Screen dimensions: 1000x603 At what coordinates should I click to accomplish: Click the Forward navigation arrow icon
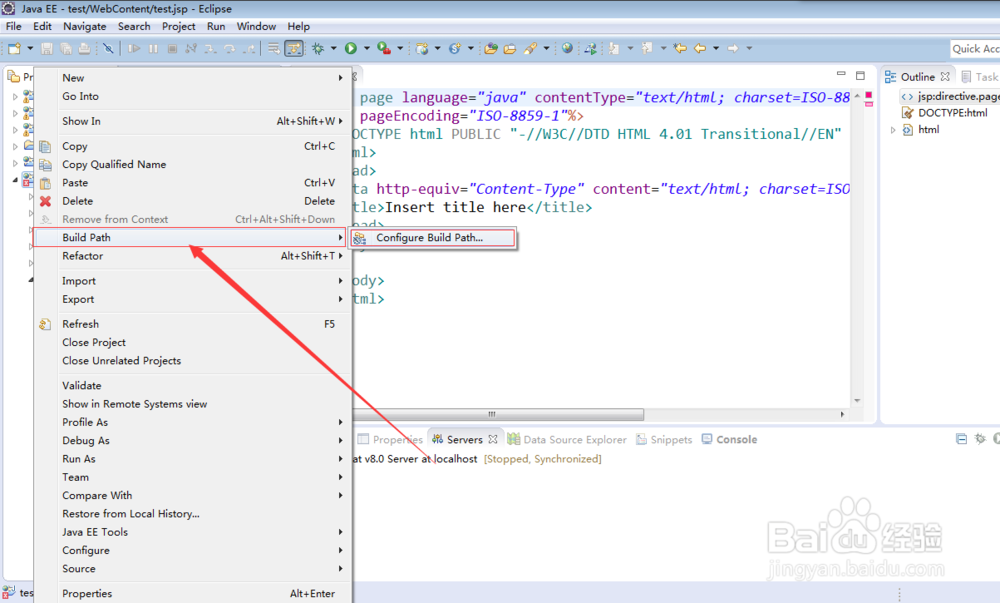733,48
